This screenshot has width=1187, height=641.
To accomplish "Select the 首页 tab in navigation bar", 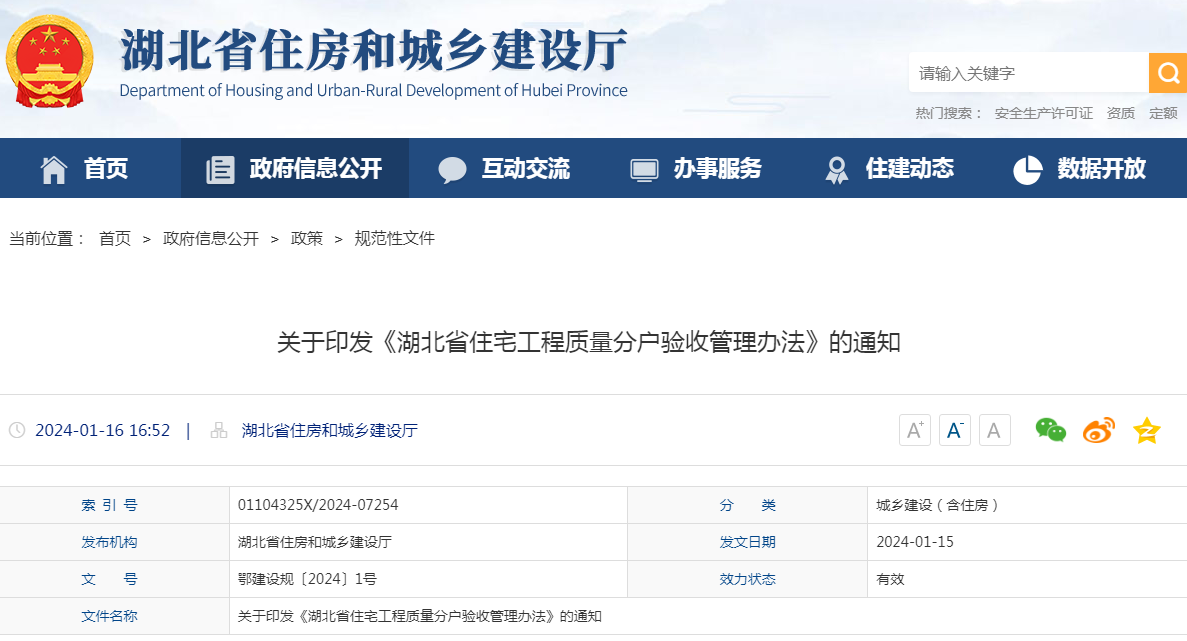I will click(x=90, y=168).
